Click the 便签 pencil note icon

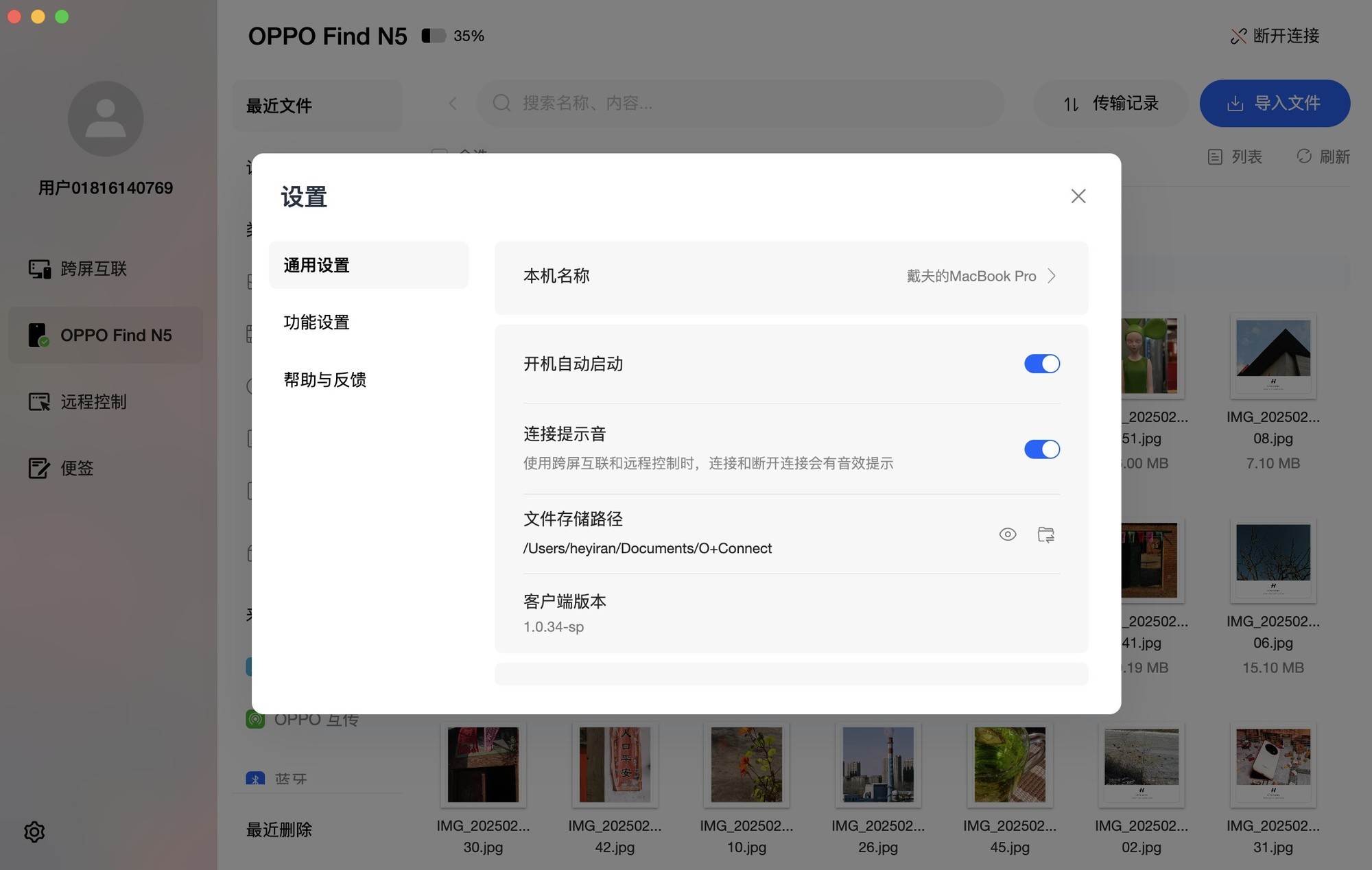coord(39,468)
